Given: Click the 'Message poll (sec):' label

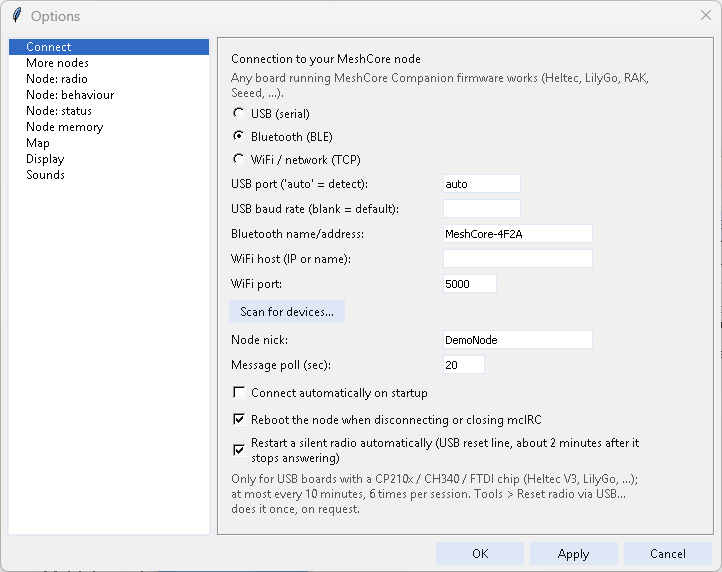Looking at the screenshot, I should click(281, 365).
